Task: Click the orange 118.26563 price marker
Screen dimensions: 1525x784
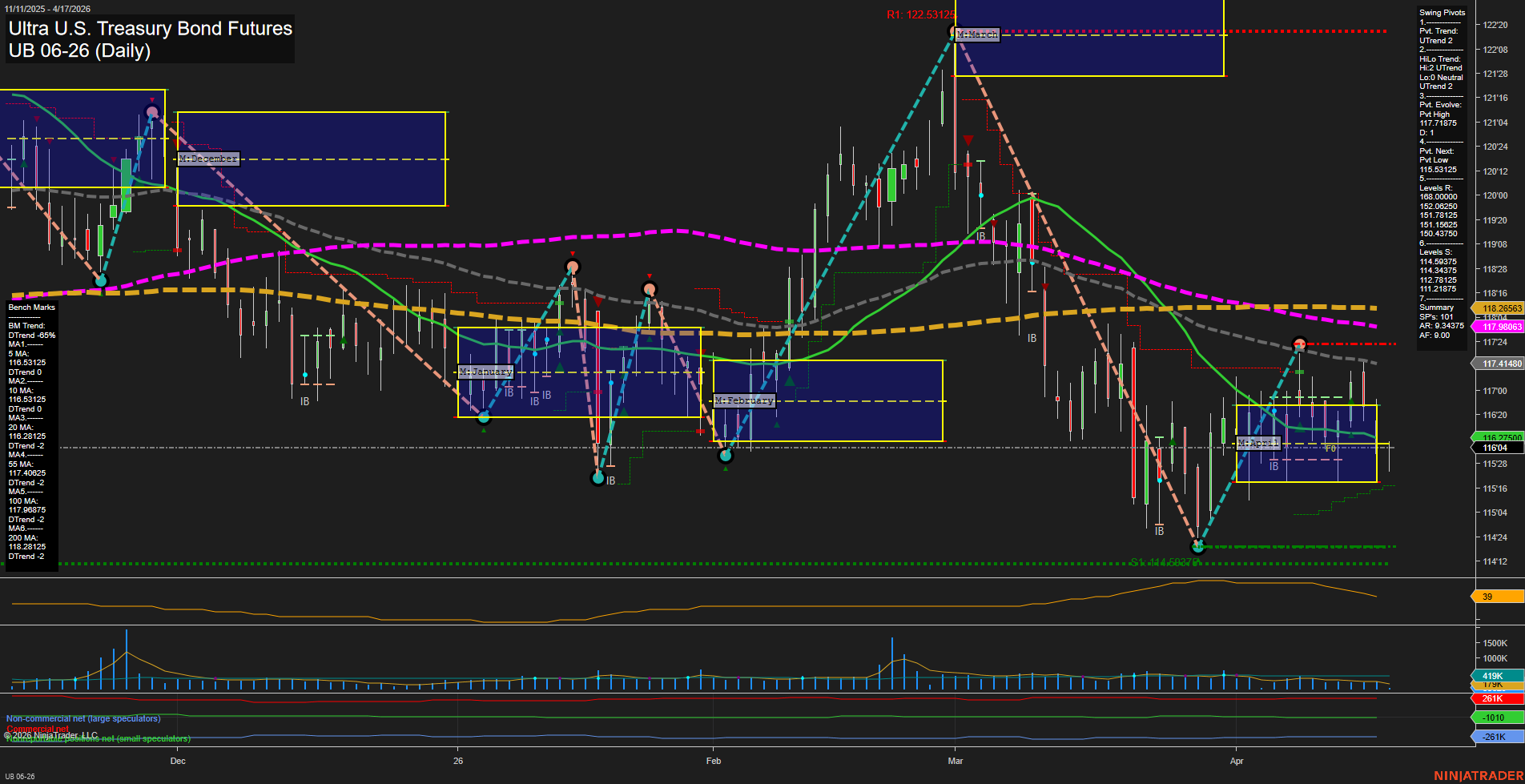Action: (1501, 308)
